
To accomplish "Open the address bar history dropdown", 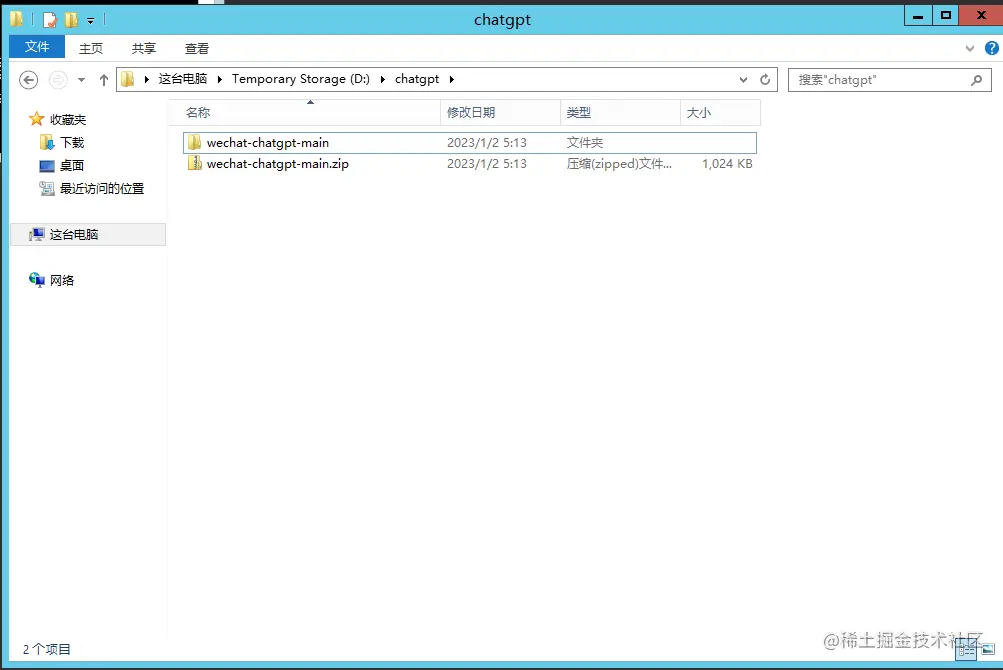I will click(x=743, y=80).
